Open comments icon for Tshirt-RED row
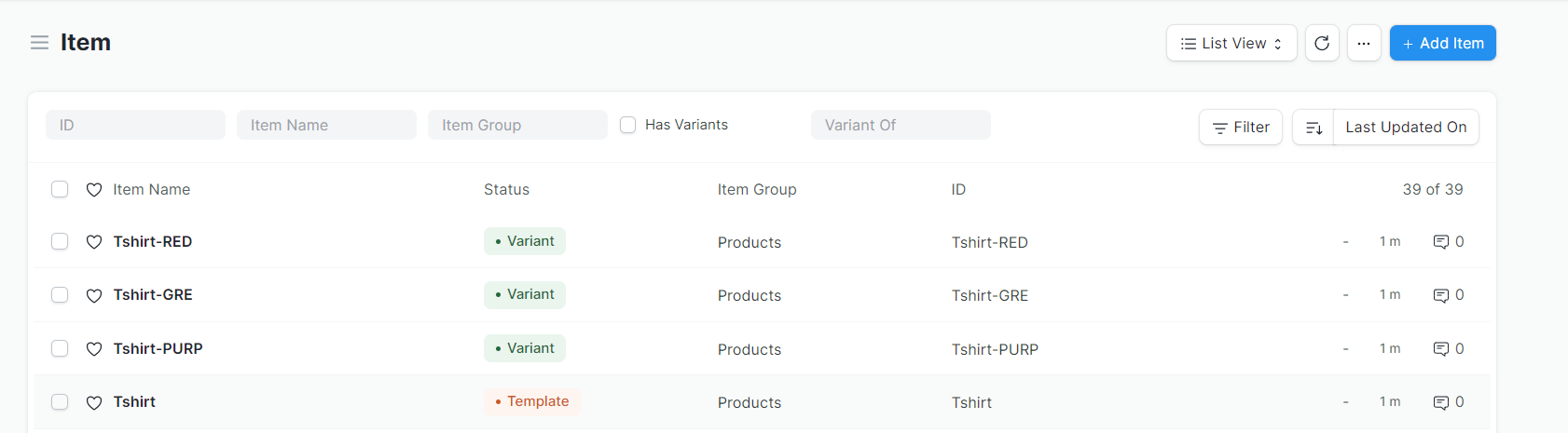The height and width of the screenshot is (433, 1568). pos(1441,242)
